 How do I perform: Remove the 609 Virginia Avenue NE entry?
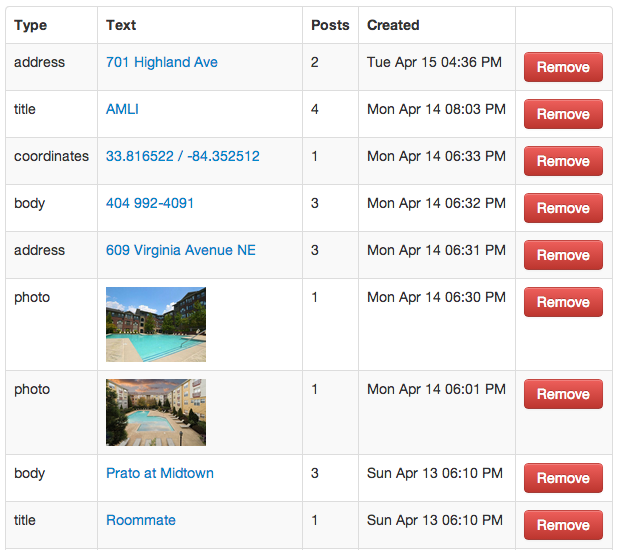coord(563,255)
